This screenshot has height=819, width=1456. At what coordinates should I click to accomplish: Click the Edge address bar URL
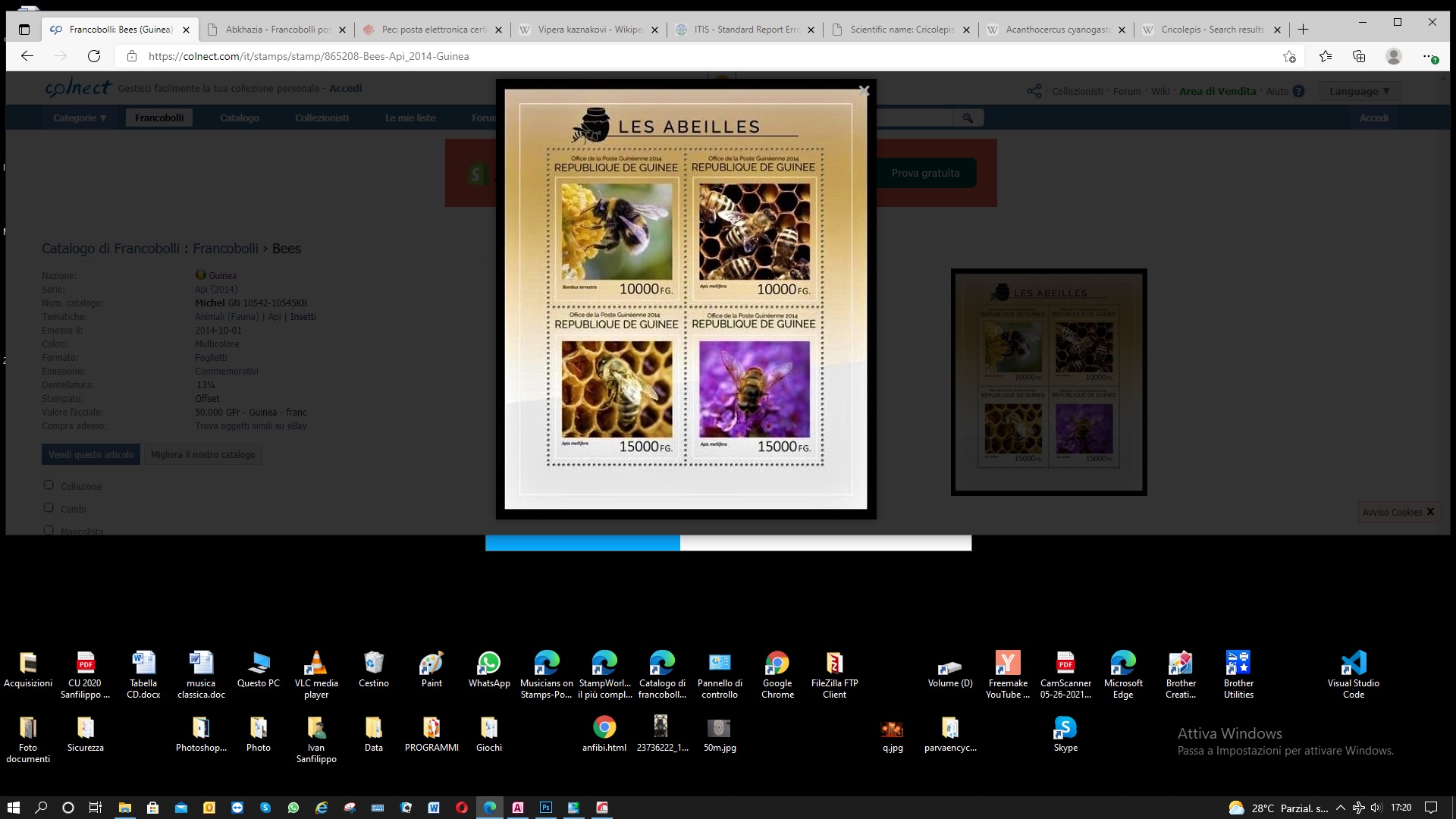[x=309, y=56]
